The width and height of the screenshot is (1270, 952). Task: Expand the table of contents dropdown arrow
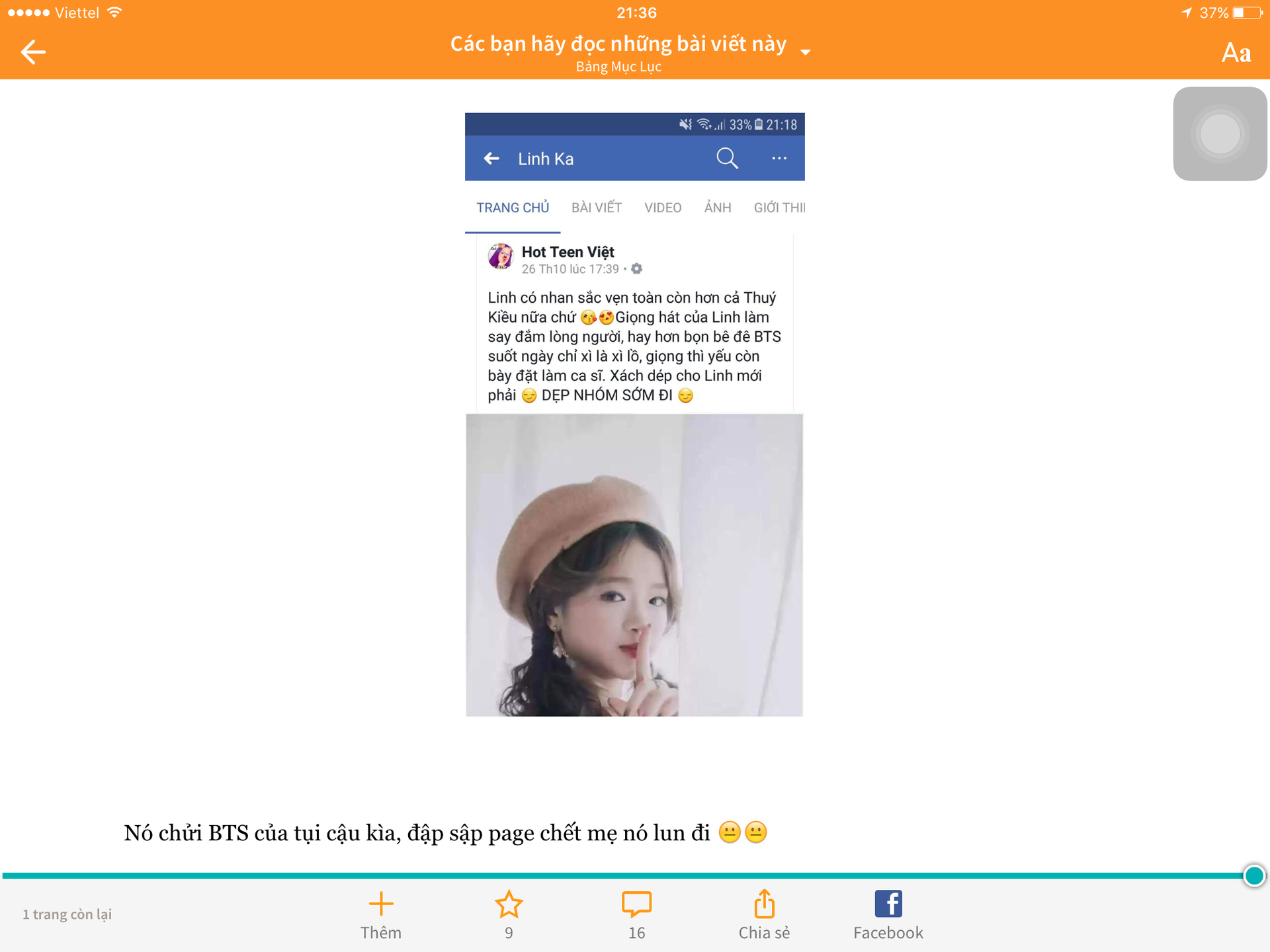click(x=805, y=52)
